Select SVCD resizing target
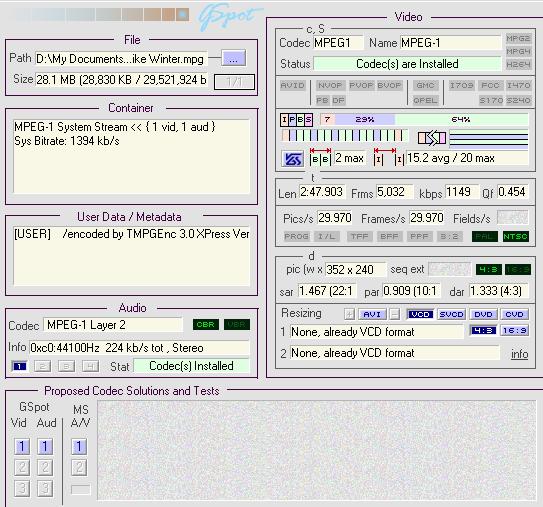This screenshot has height=507, width=543. [452, 314]
